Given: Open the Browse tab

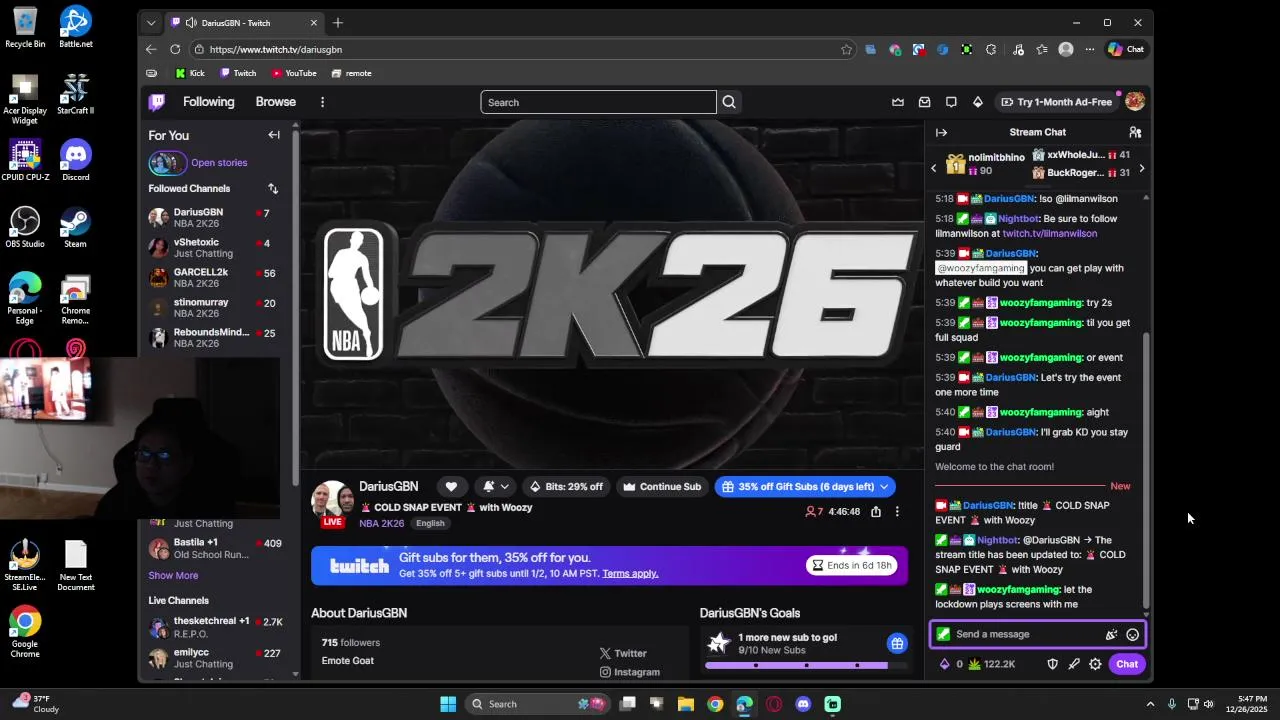Looking at the screenshot, I should click(275, 102).
